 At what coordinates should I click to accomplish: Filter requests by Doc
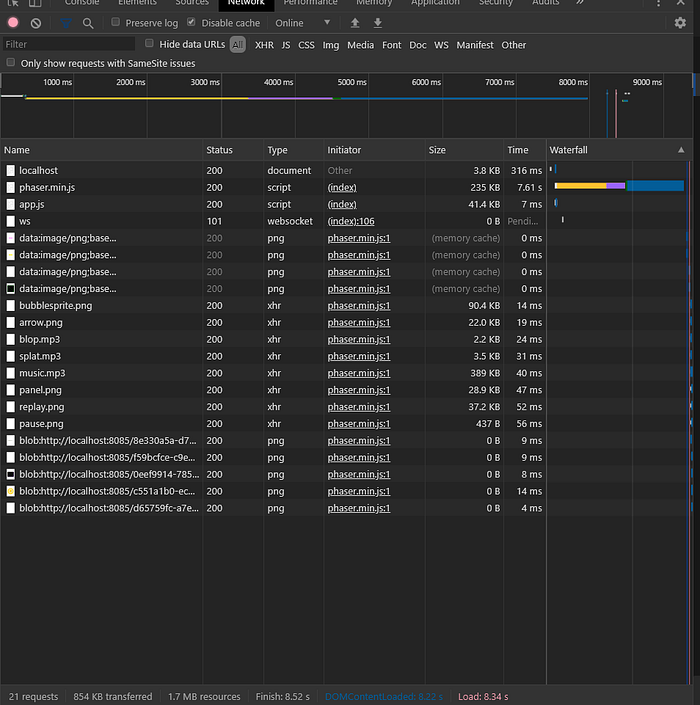click(418, 45)
